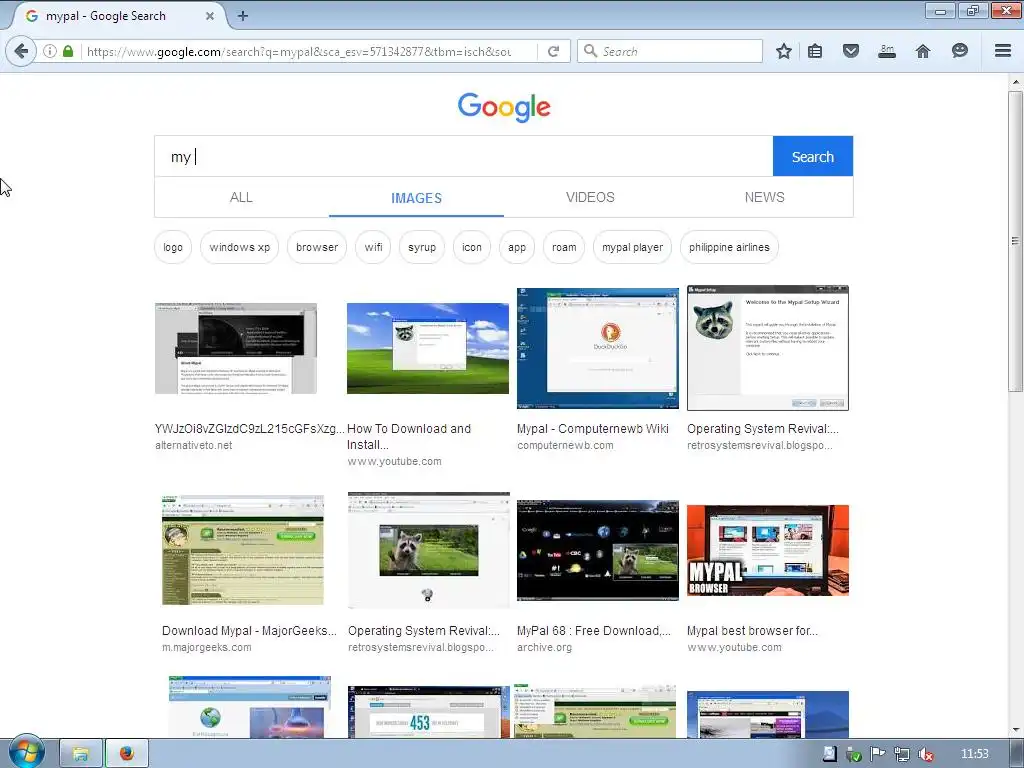The width and height of the screenshot is (1024, 768).
Task: Filter images by windows xp chip
Action: tap(240, 247)
